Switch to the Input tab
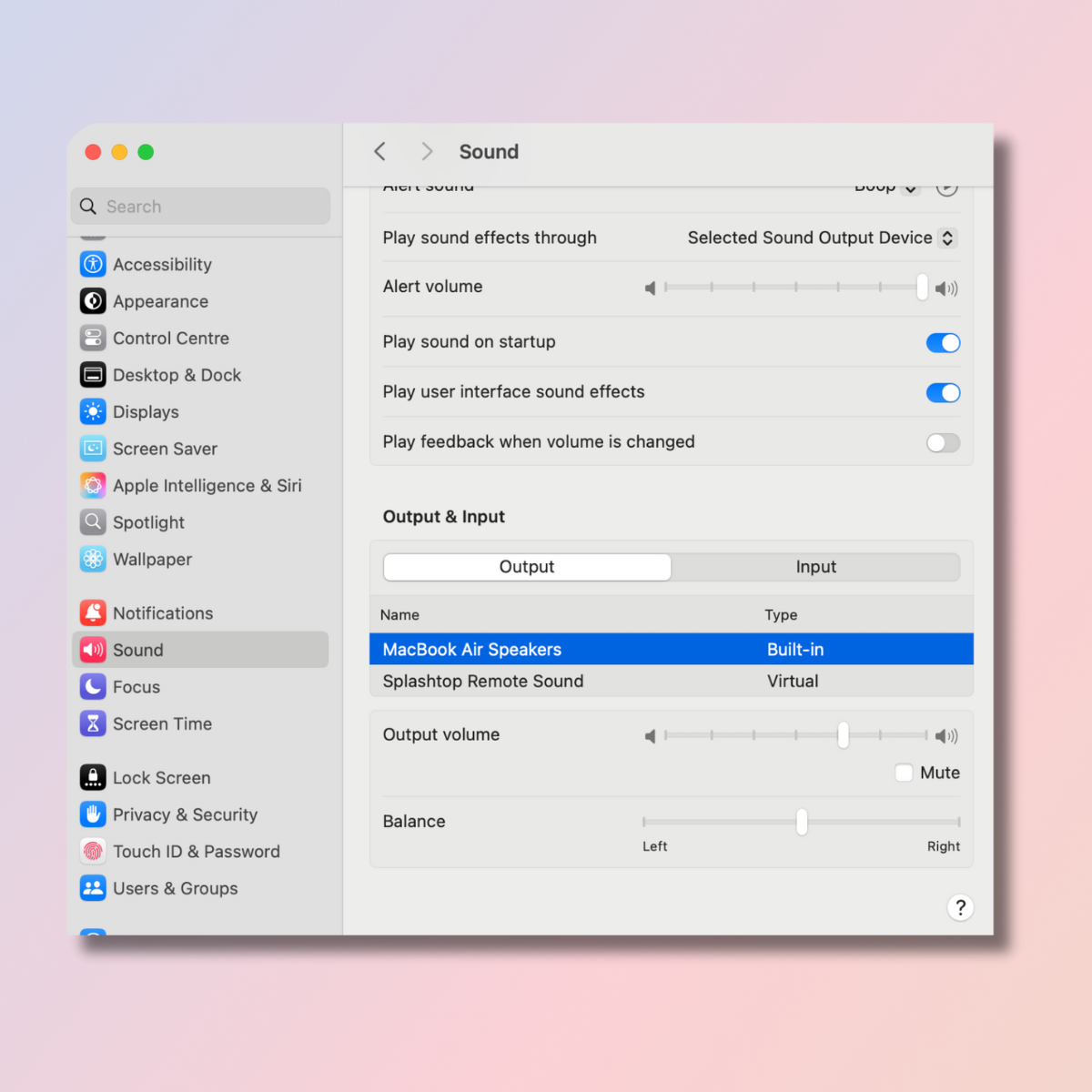The image size is (1092, 1092). (815, 566)
